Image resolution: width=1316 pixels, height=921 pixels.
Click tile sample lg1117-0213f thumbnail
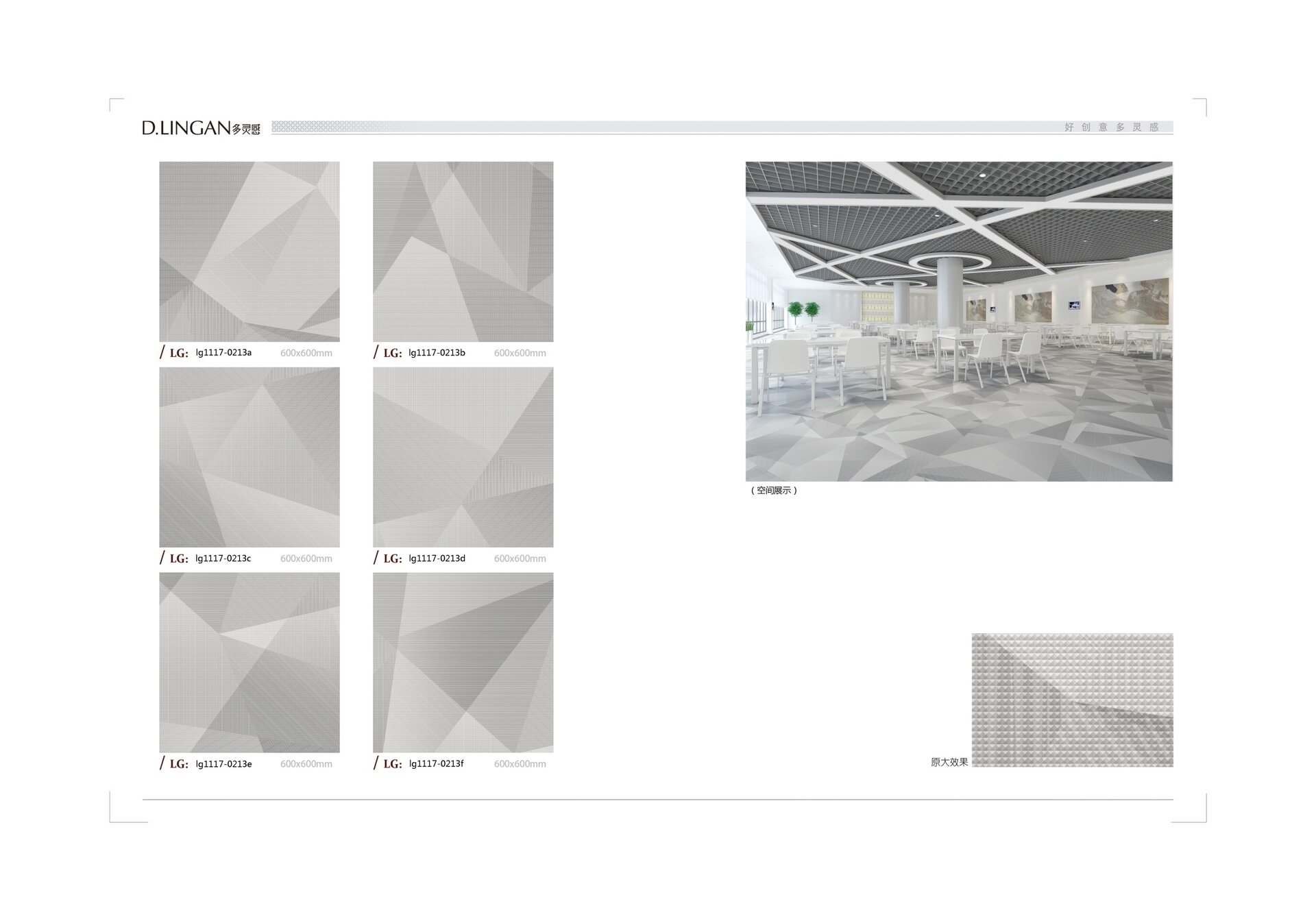point(463,663)
